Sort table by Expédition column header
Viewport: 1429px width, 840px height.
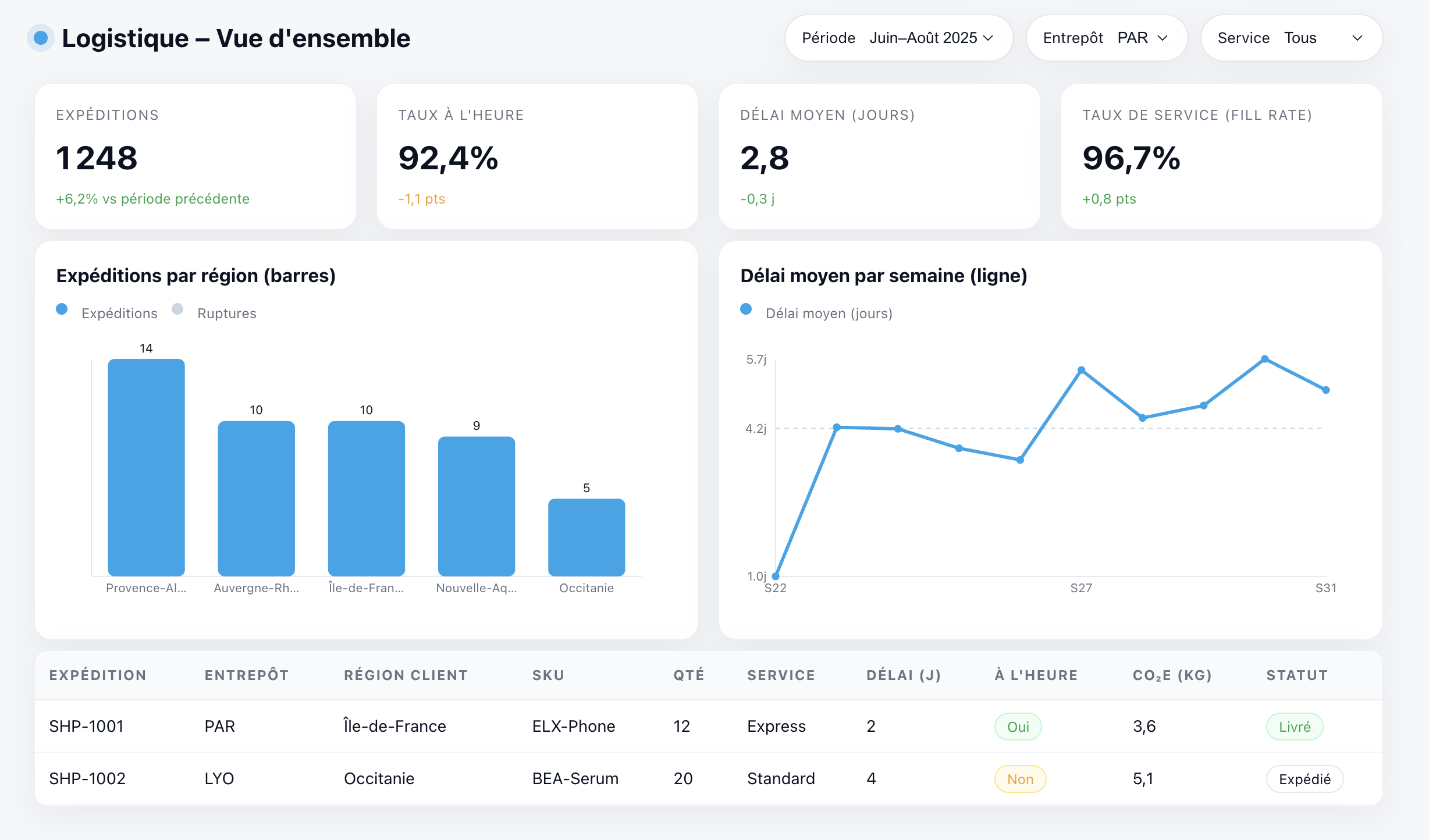pyautogui.click(x=98, y=675)
